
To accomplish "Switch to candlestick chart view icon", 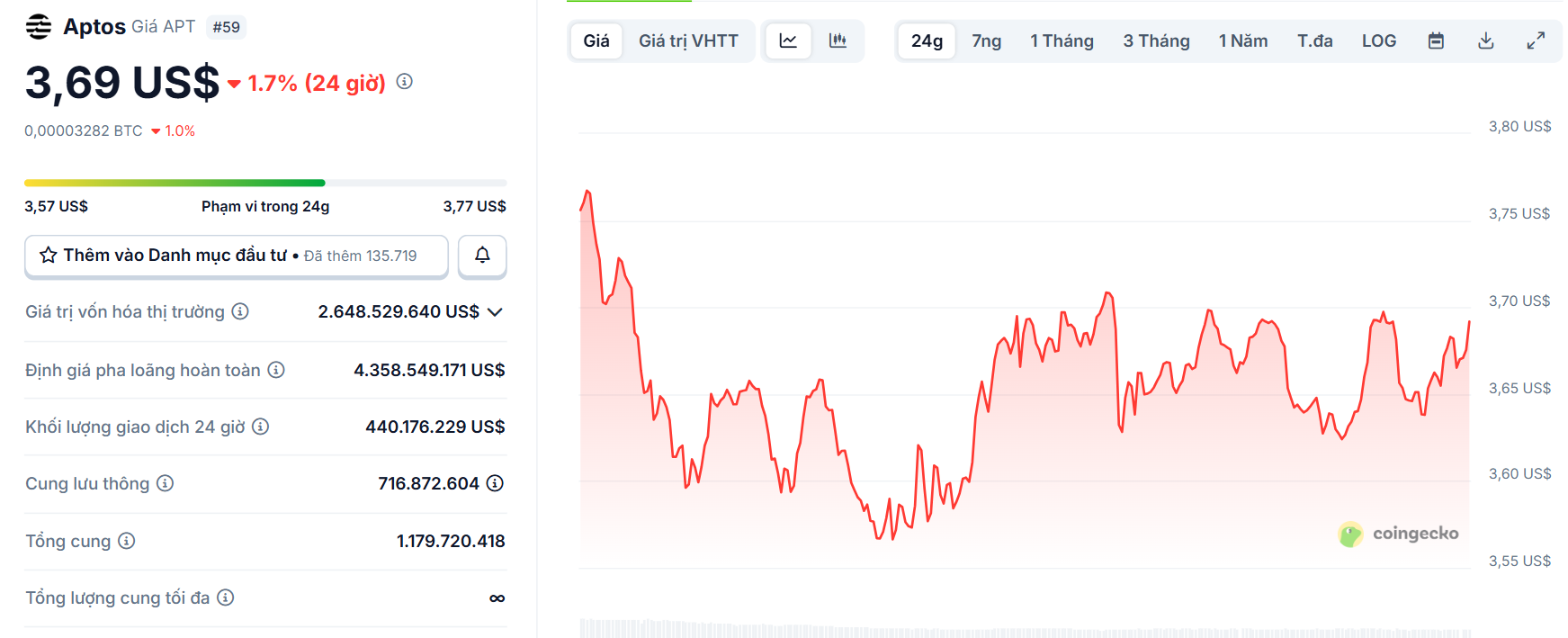I will (838, 40).
